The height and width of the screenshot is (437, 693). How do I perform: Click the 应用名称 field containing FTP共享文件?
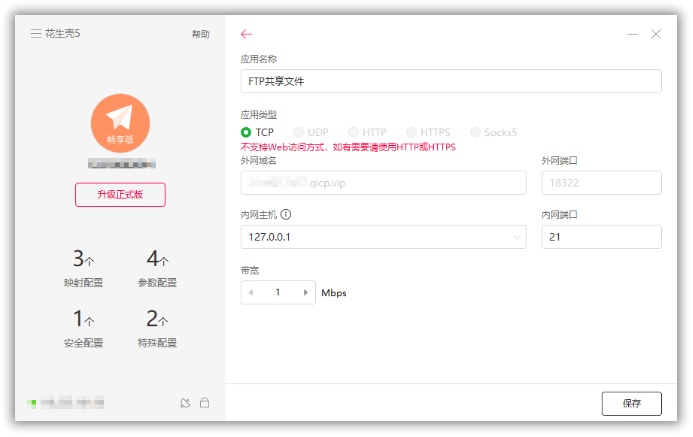pos(451,82)
